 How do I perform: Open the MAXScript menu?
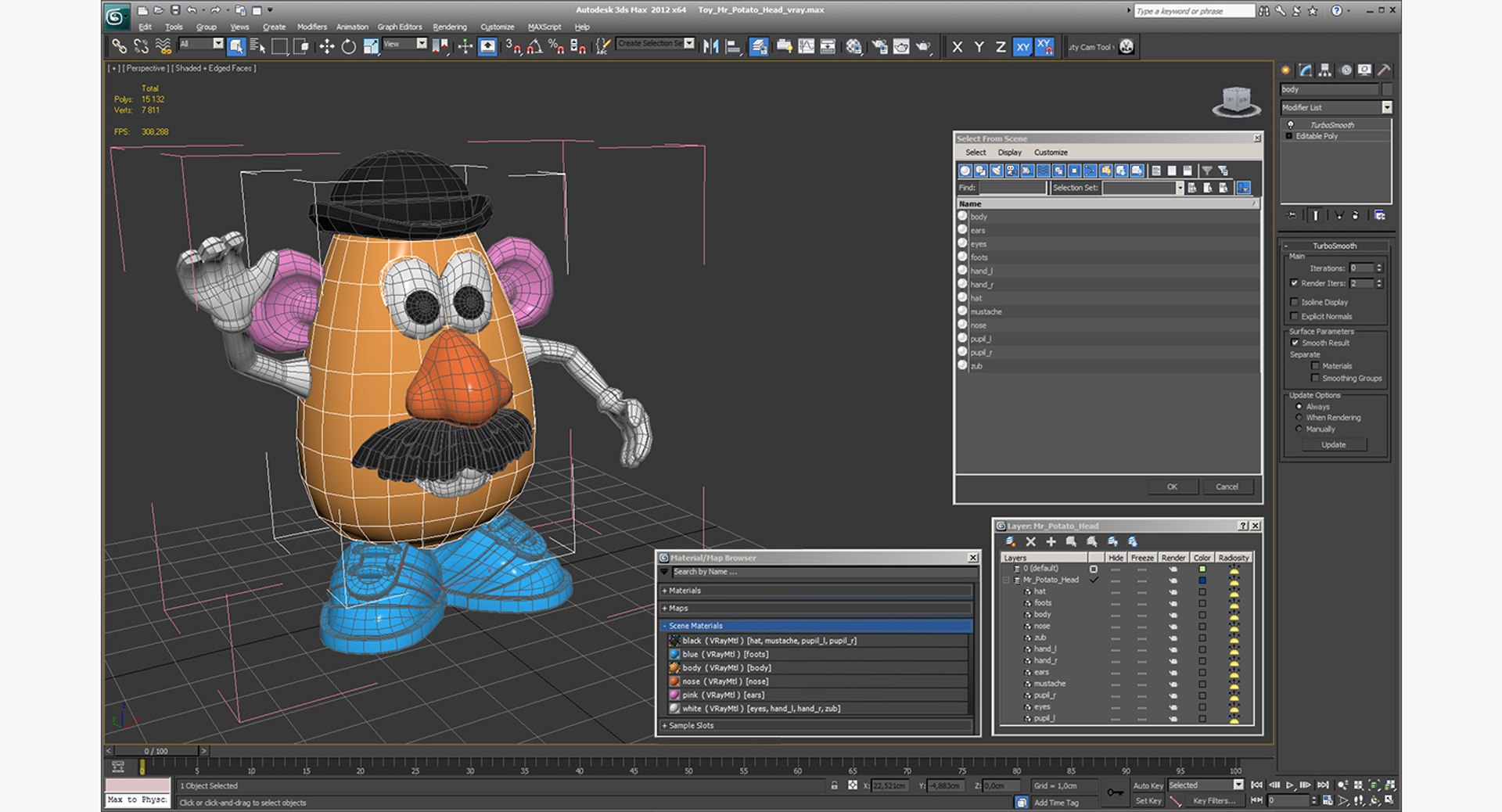(544, 27)
